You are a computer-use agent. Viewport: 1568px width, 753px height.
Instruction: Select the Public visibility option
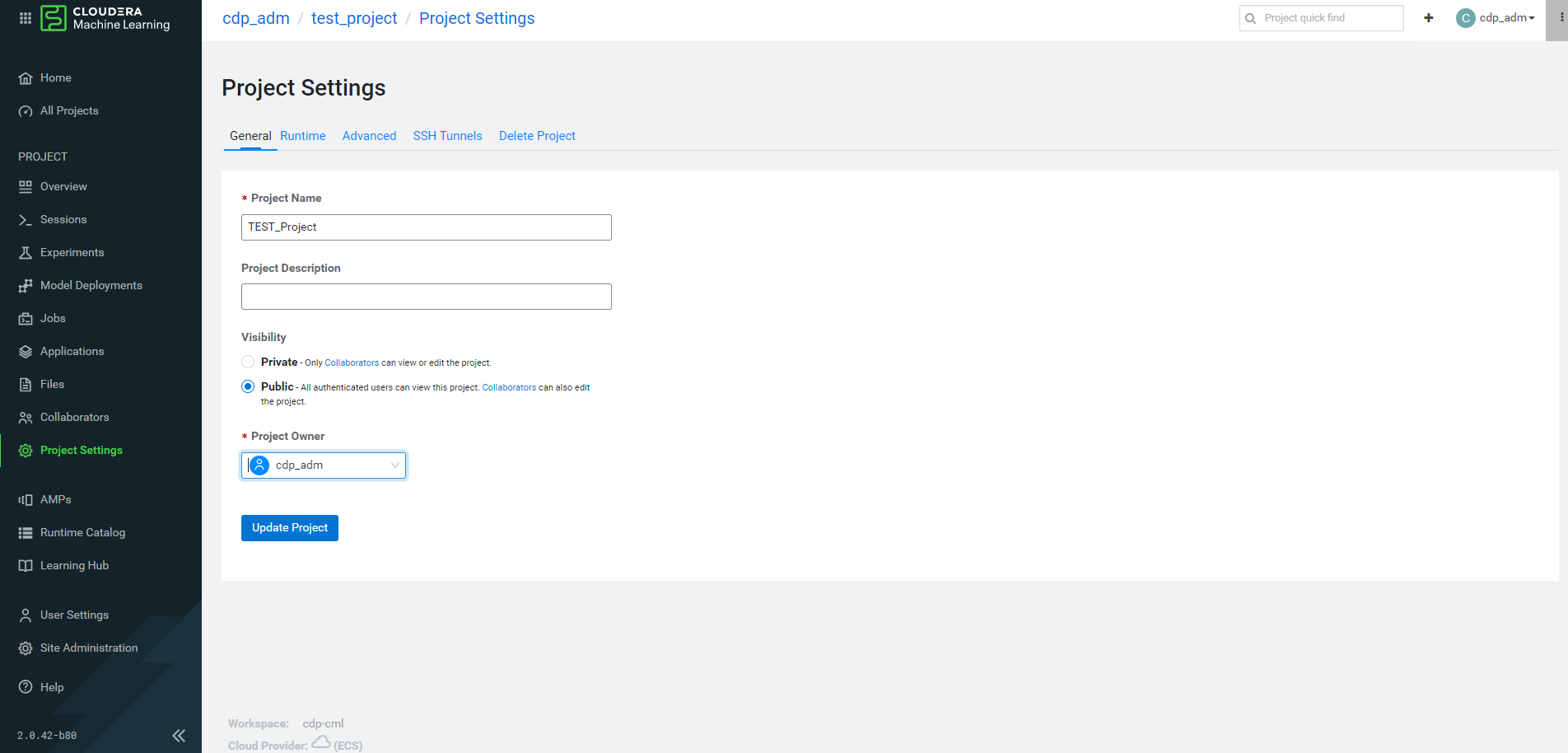pyautogui.click(x=248, y=386)
